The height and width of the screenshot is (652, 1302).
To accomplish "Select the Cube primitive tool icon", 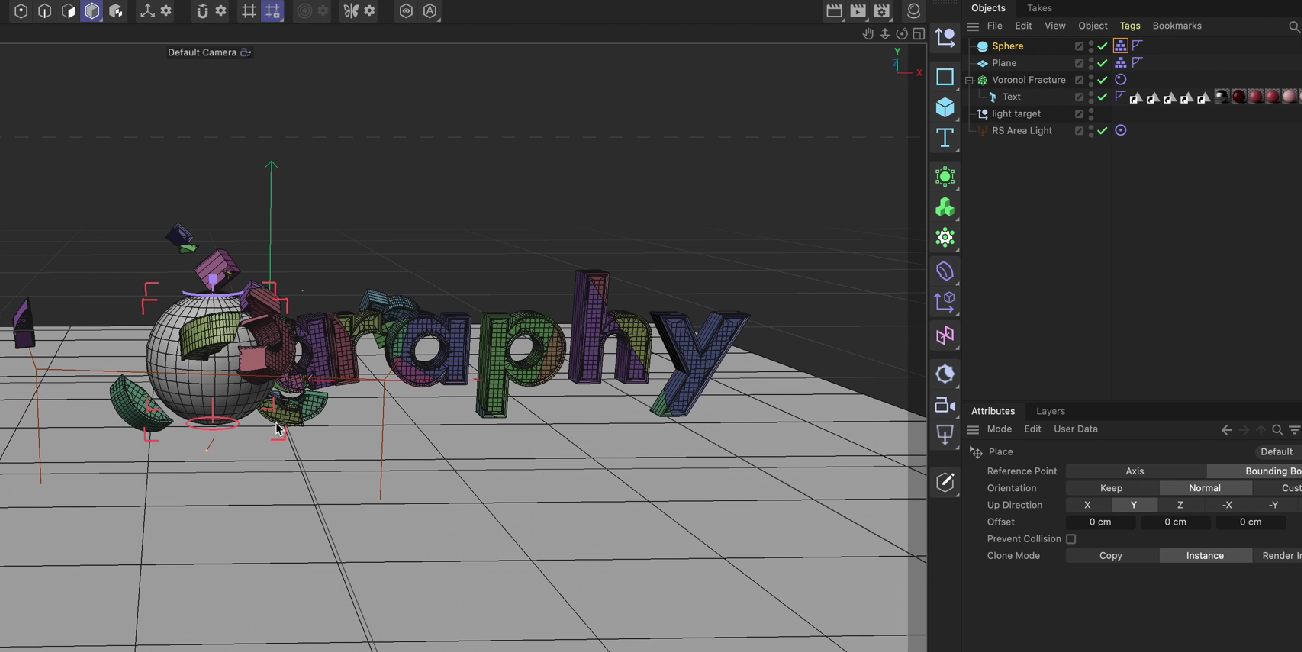I will (x=944, y=107).
